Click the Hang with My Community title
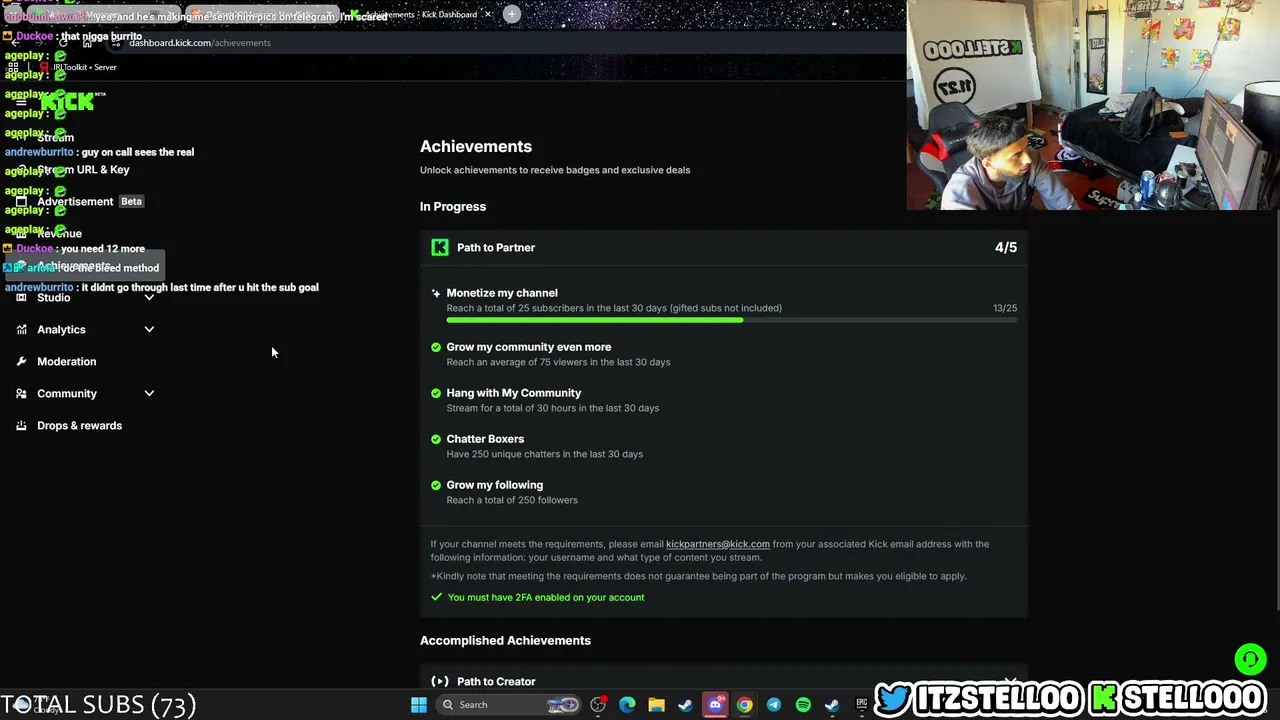The width and height of the screenshot is (1280, 720). click(x=514, y=393)
